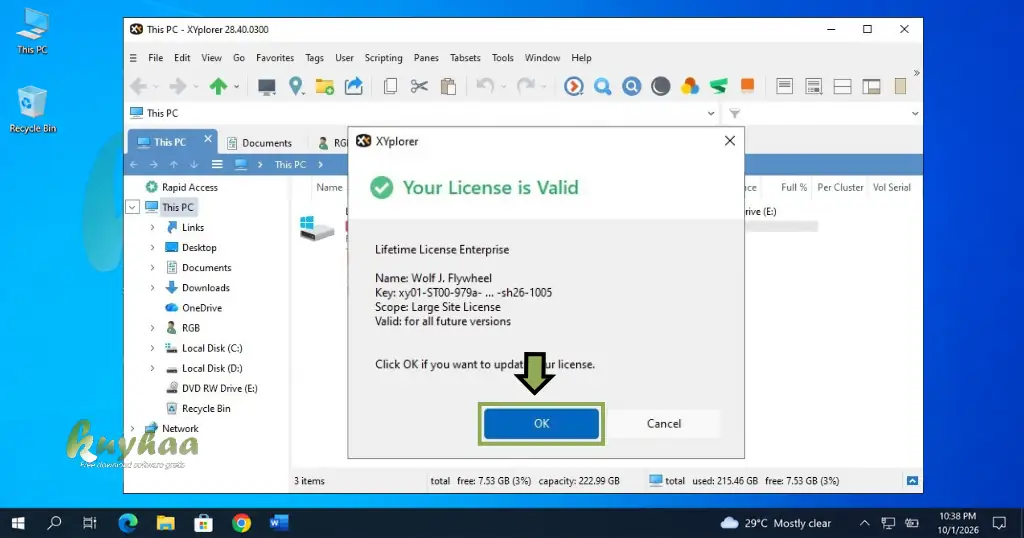Click the location pin Hotlist icon
Viewport: 1024px width, 538px height.
click(296, 86)
